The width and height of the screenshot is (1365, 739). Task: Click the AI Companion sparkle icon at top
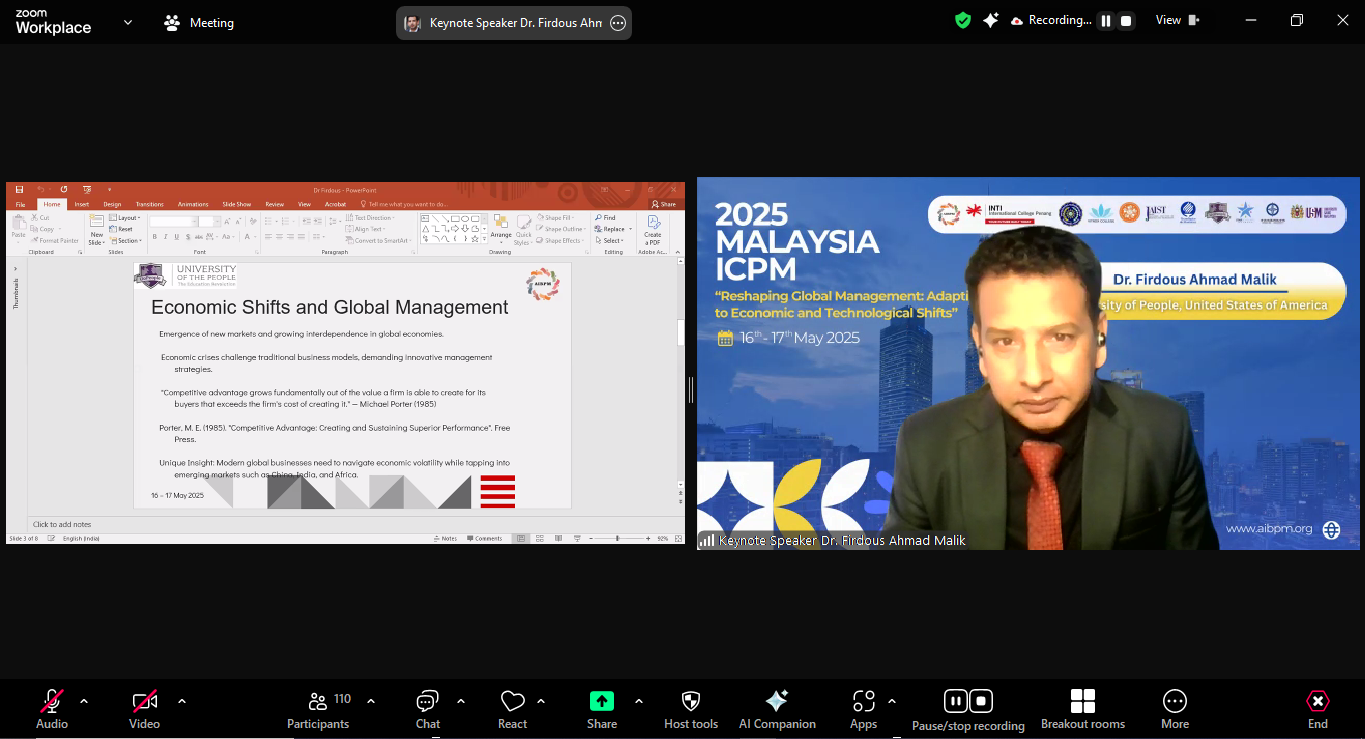point(991,20)
